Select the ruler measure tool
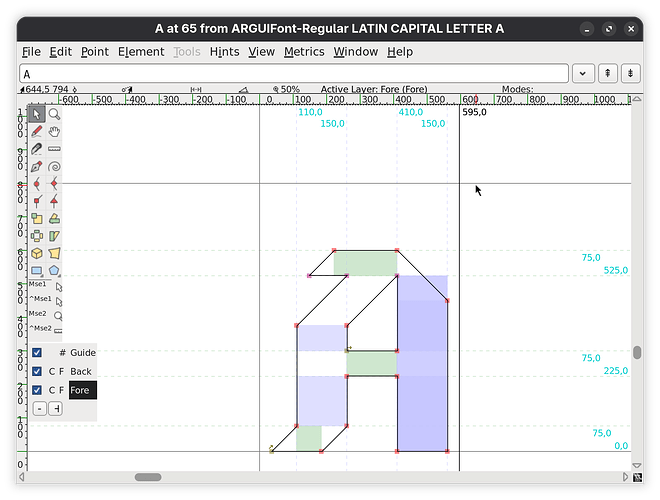This screenshot has height=500, width=660. [x=54, y=149]
